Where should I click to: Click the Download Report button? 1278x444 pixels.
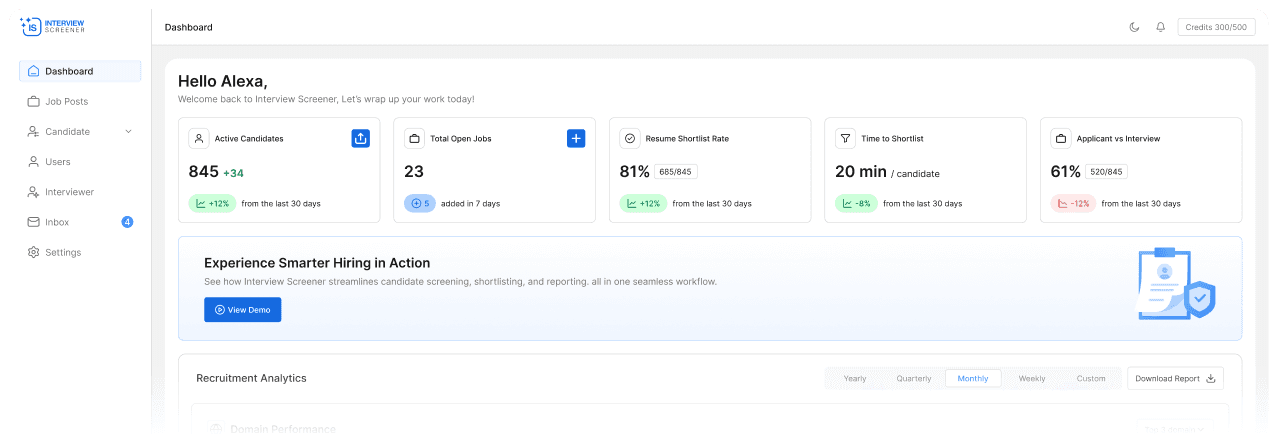click(x=1175, y=378)
